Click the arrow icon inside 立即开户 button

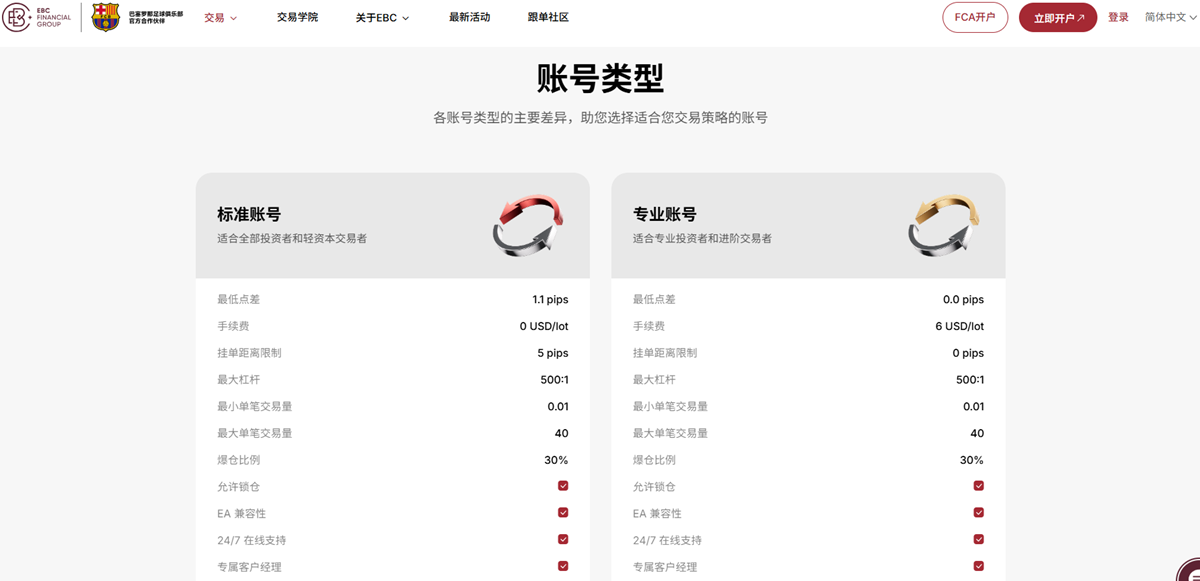click(x=1080, y=17)
